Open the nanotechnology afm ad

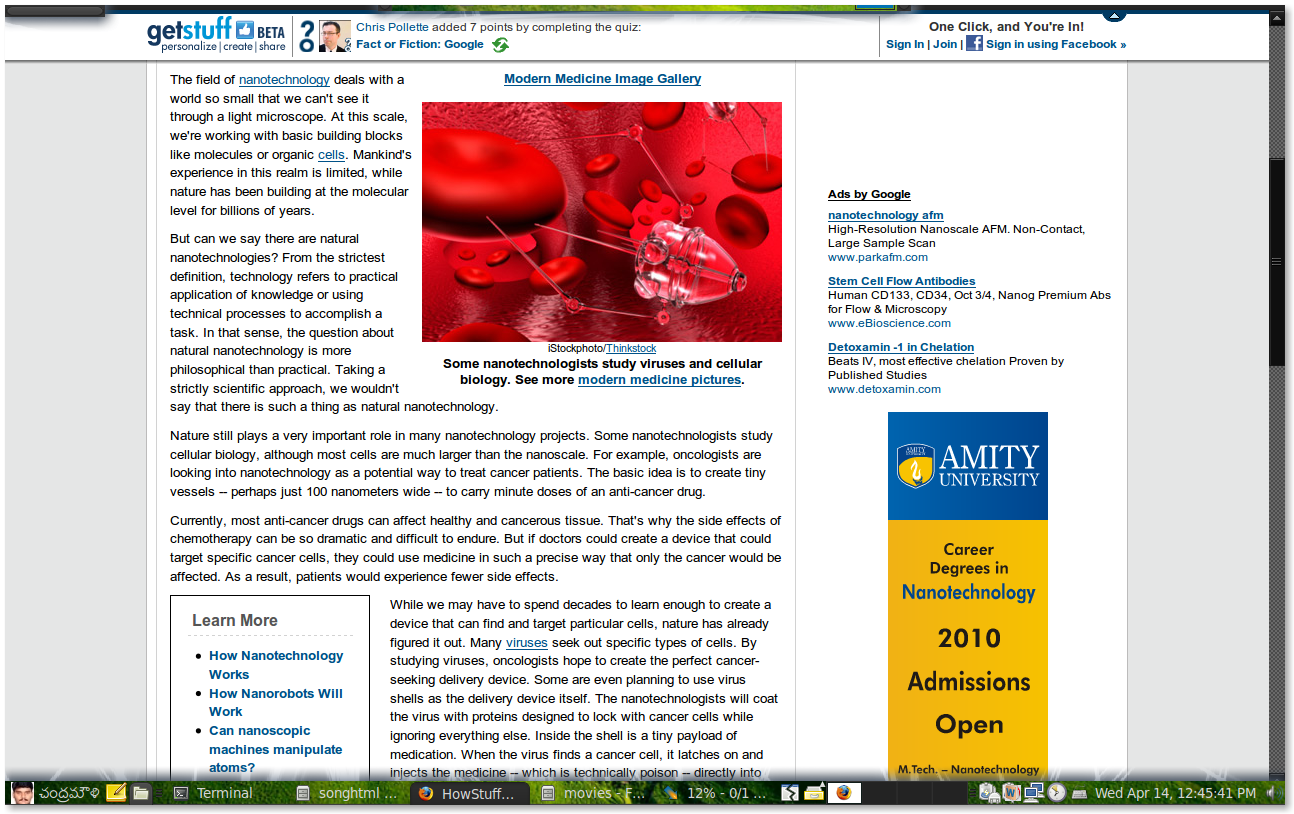tap(886, 215)
